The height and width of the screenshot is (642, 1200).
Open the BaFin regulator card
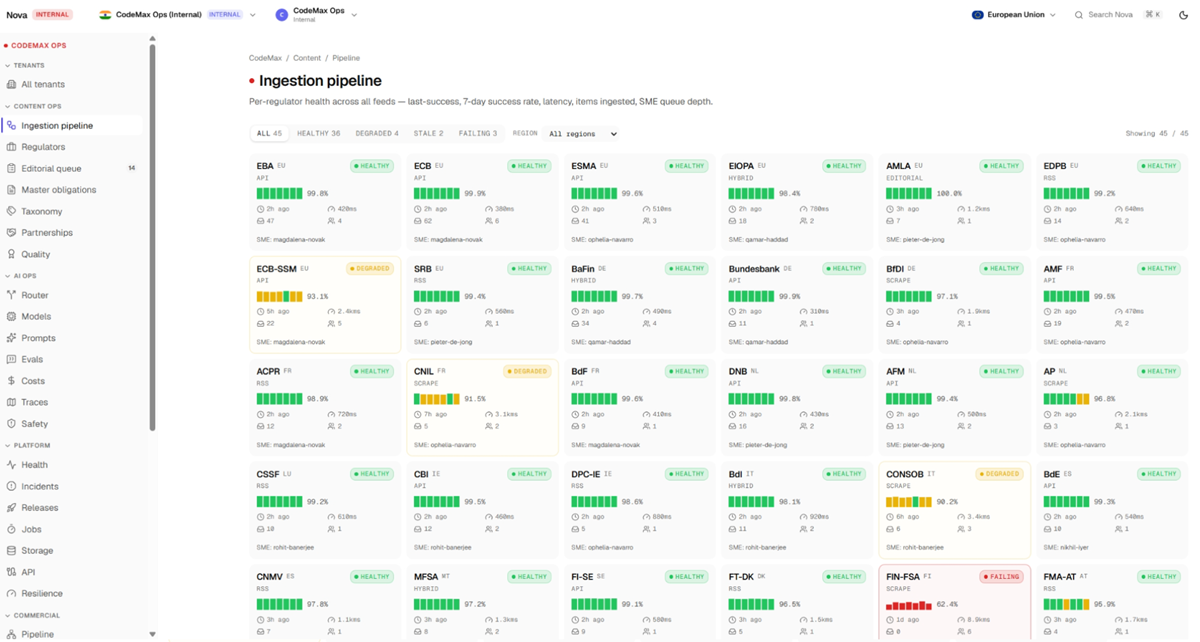click(639, 305)
